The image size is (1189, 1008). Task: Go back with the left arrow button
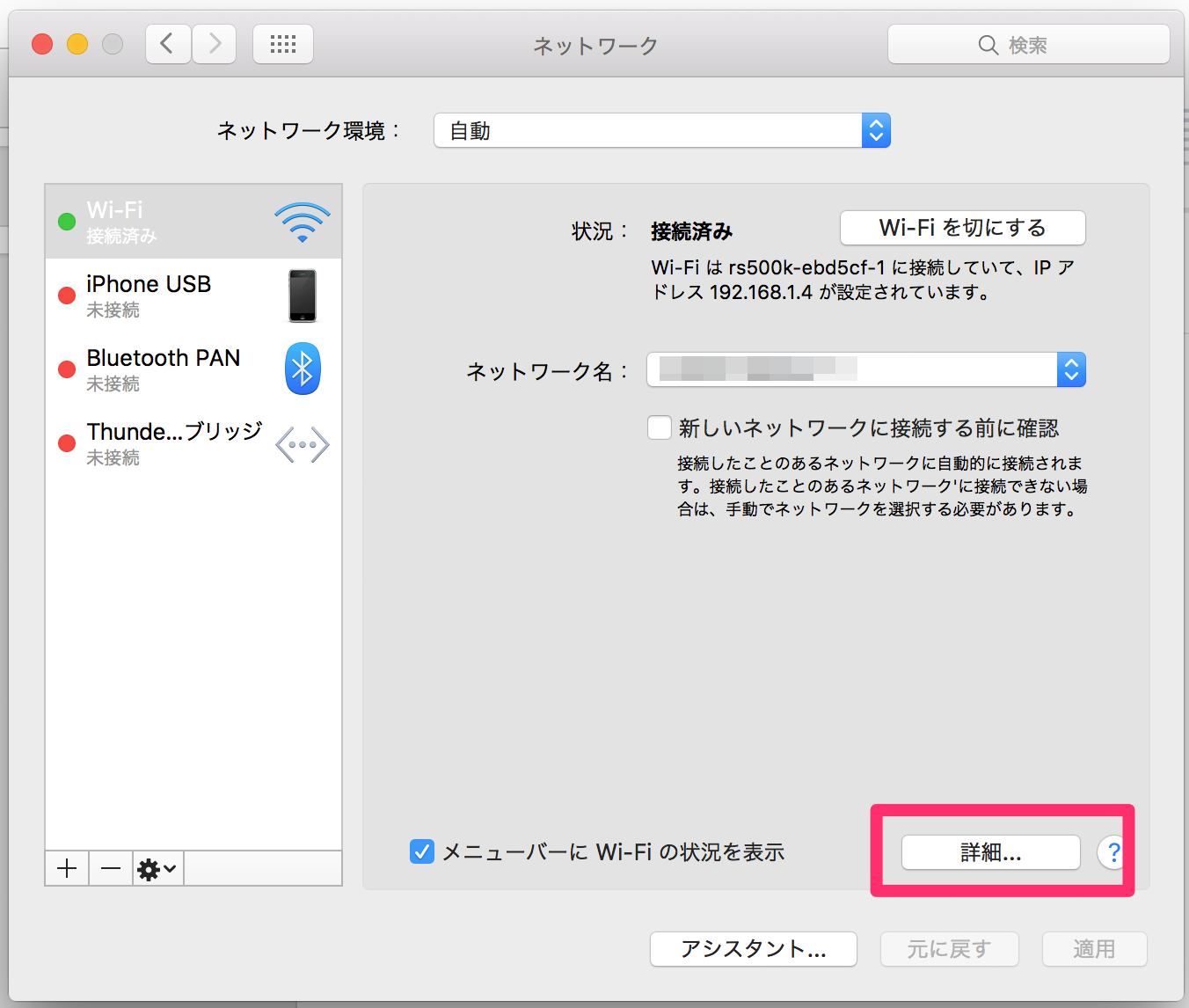point(168,44)
